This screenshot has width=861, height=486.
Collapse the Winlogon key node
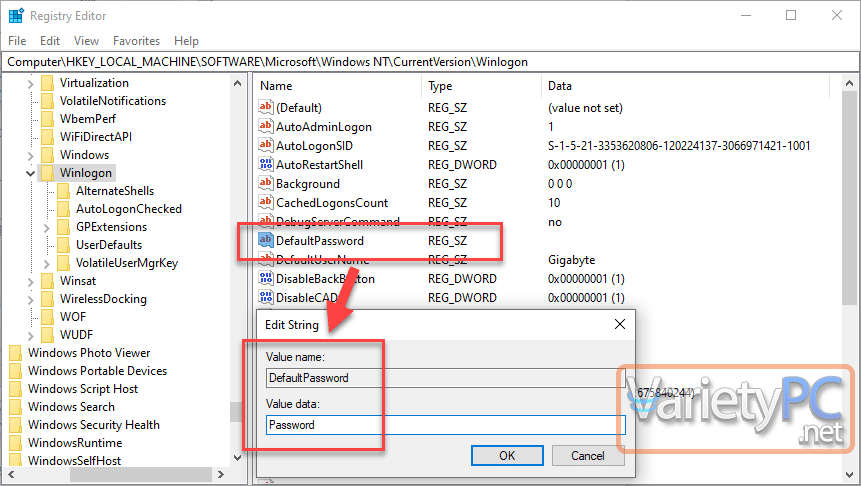[30, 174]
